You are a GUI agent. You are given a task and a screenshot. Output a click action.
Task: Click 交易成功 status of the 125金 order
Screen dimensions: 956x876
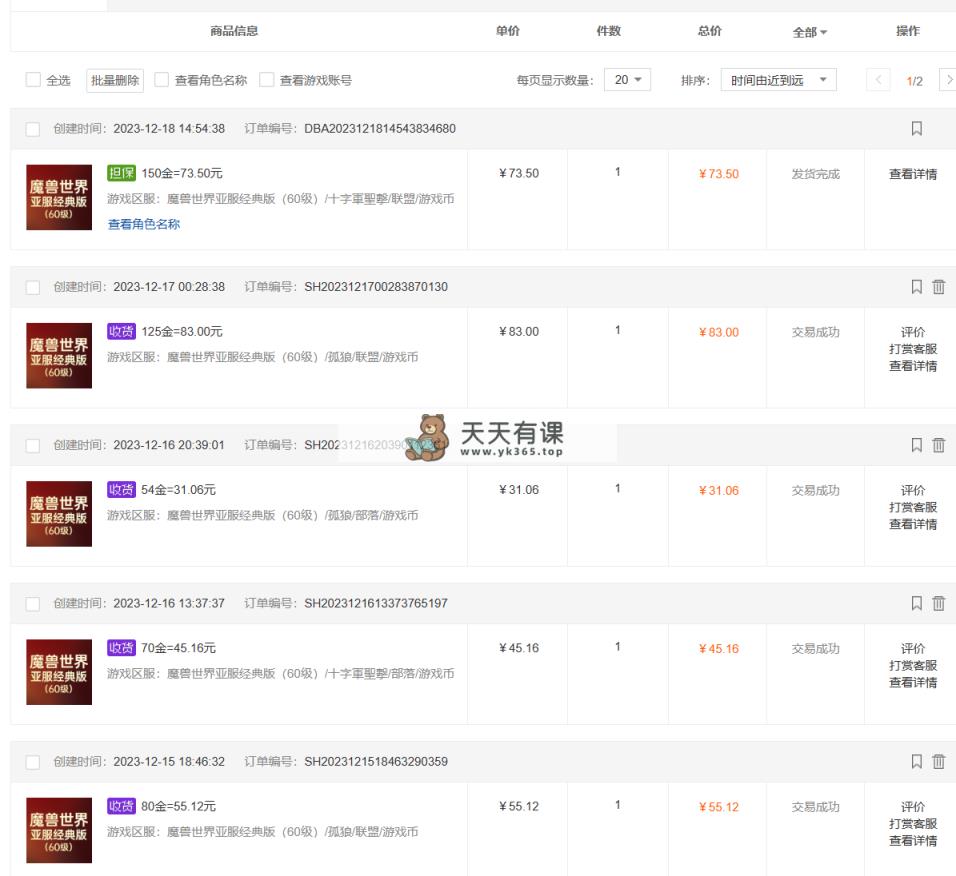[816, 332]
